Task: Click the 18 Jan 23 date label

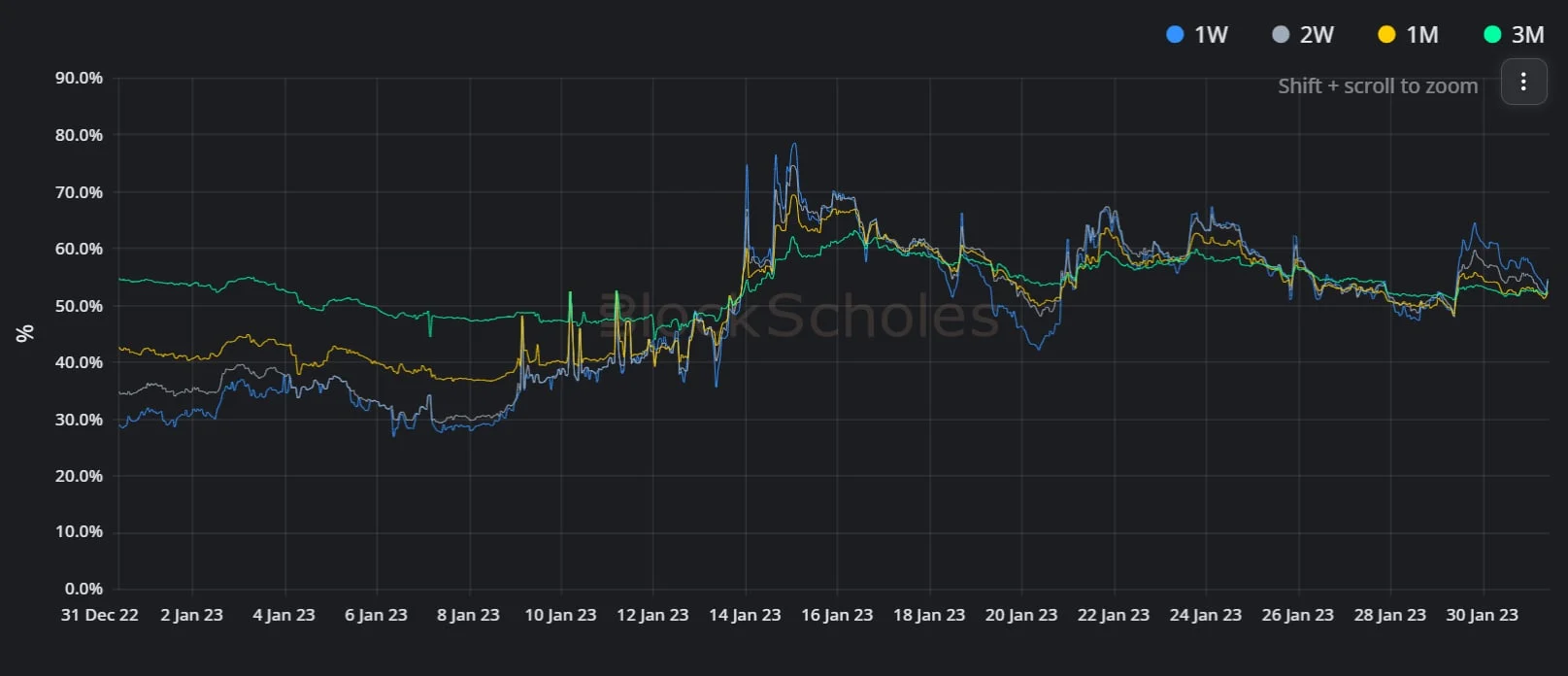Action: pos(929,615)
